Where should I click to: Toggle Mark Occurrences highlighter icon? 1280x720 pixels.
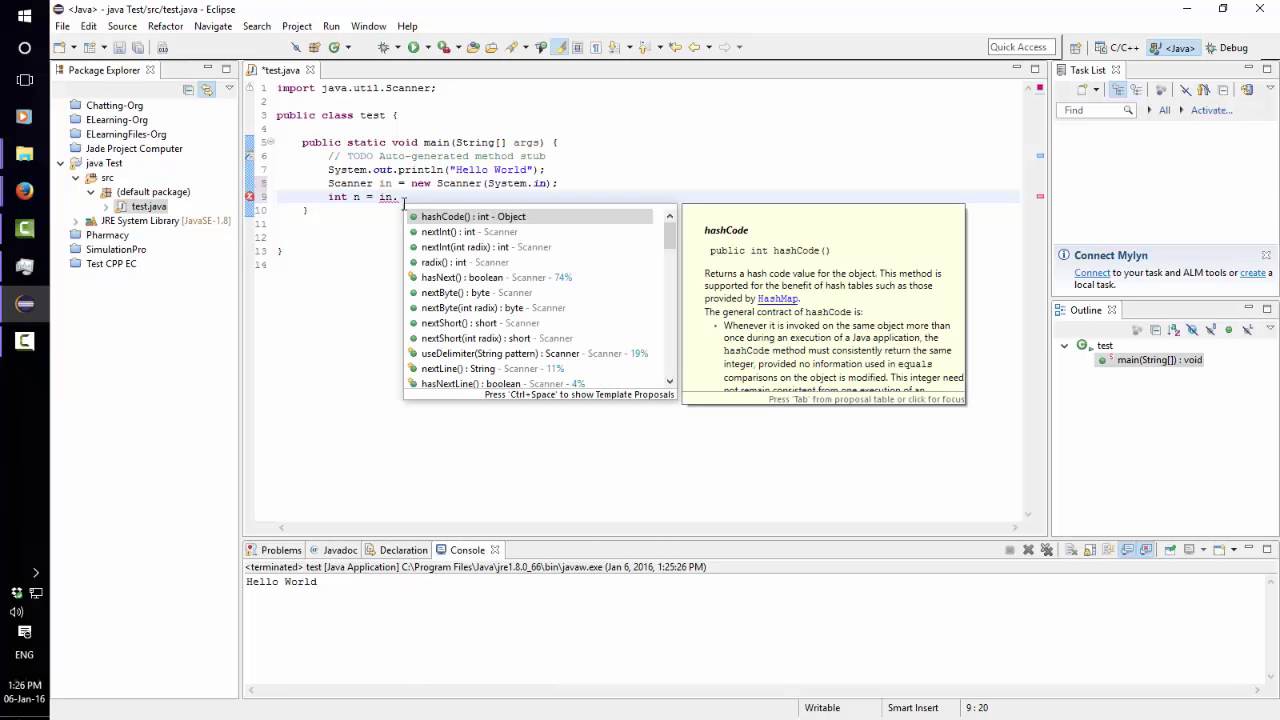[560, 47]
